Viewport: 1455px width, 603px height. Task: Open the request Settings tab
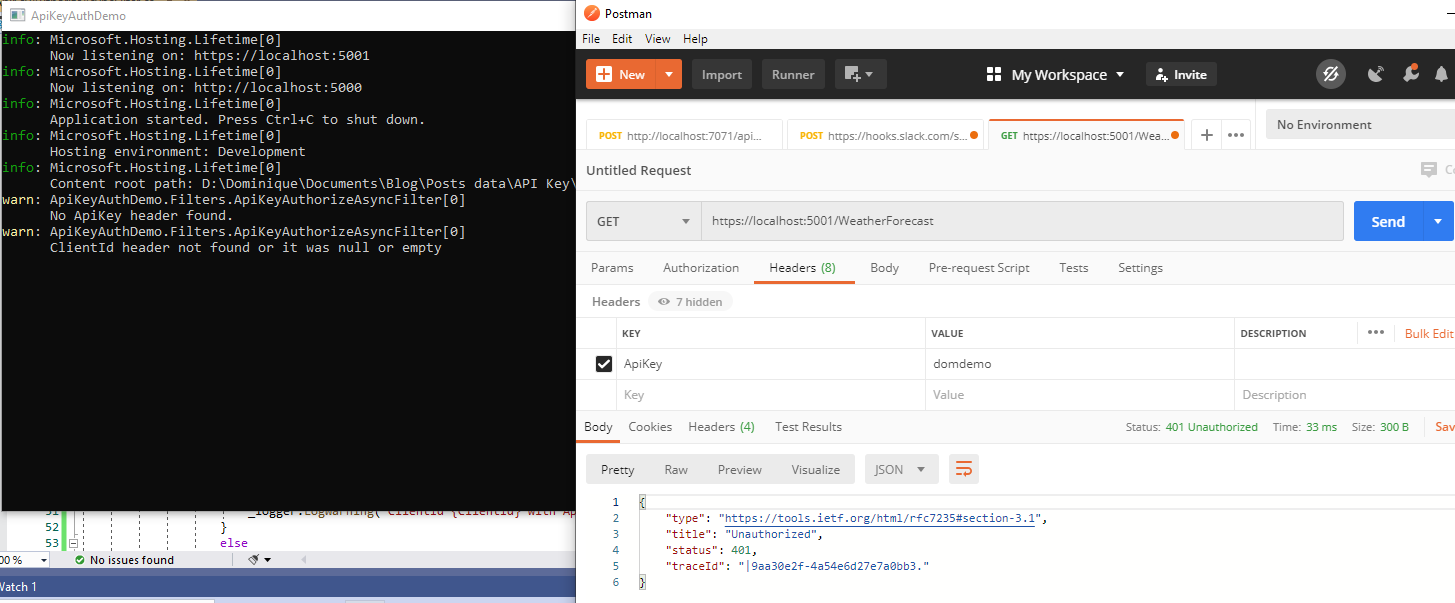[x=1140, y=268]
